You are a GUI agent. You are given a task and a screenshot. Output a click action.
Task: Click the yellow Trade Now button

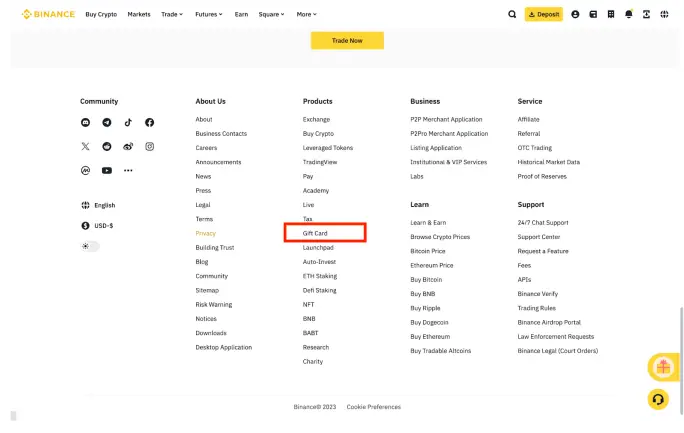347,41
